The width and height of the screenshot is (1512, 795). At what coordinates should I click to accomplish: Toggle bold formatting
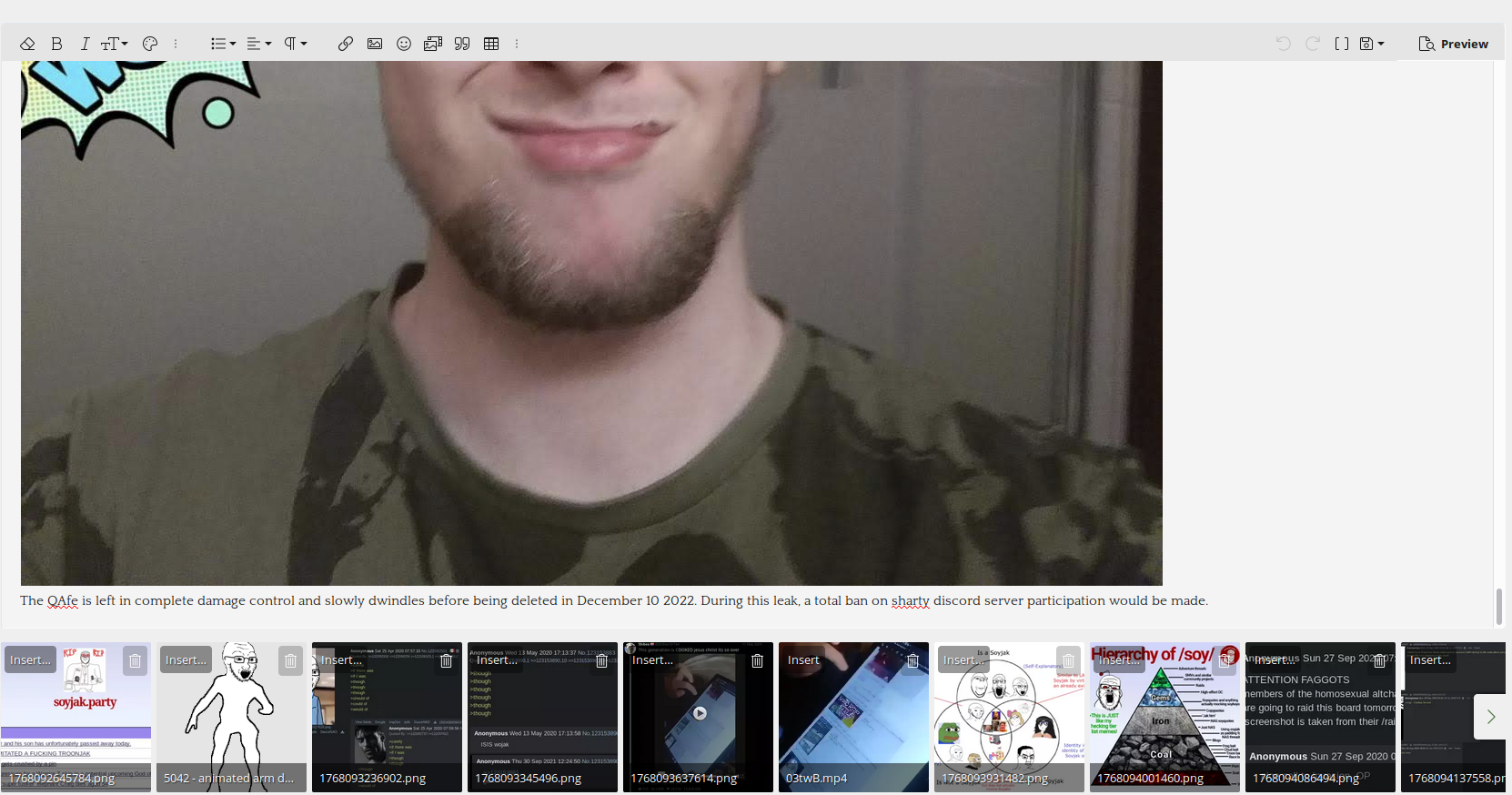56,44
